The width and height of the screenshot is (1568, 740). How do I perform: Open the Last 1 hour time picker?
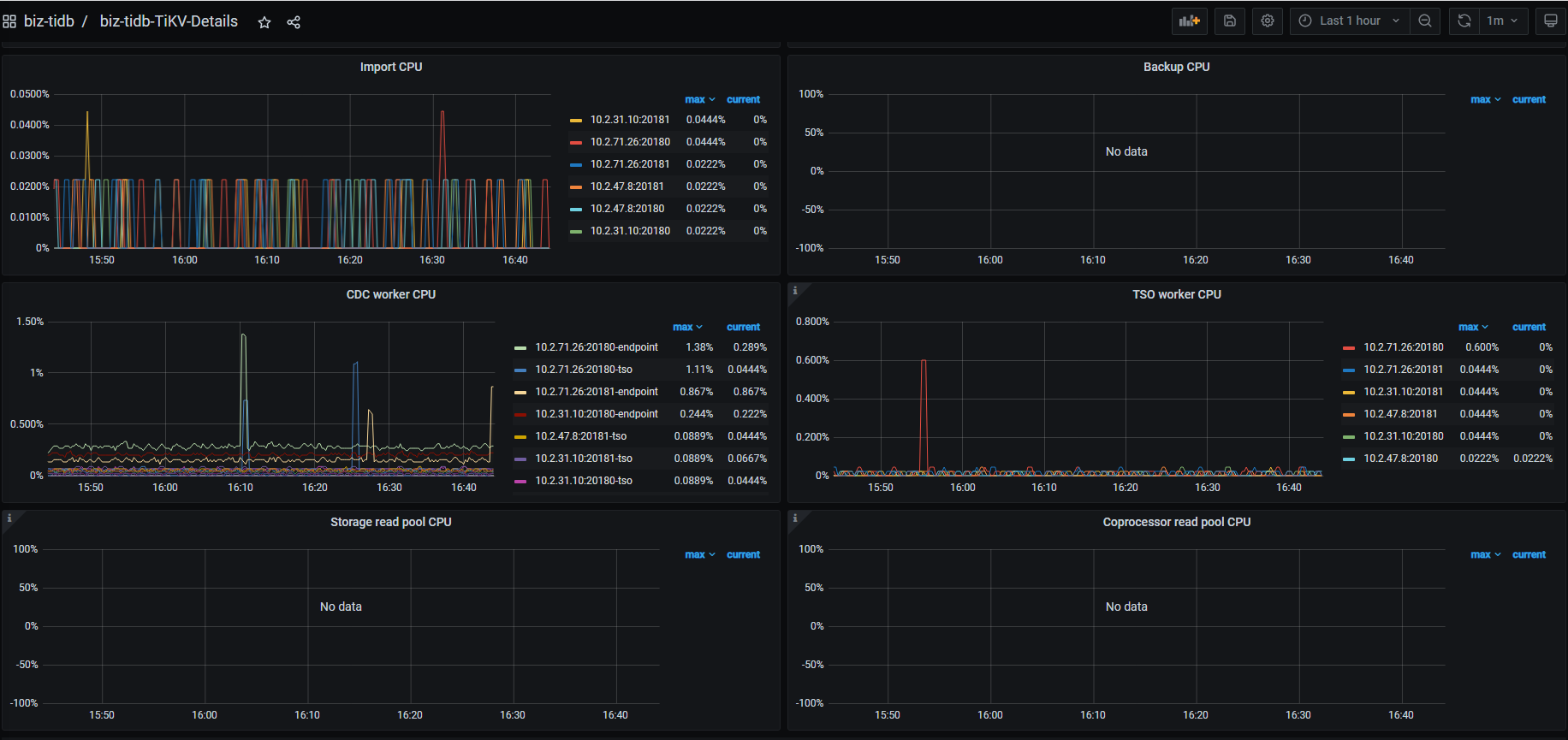tap(1349, 21)
